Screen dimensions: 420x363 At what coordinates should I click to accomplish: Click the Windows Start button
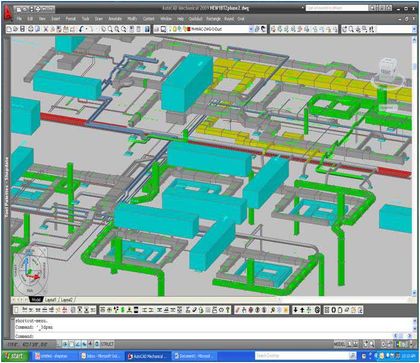(x=15, y=356)
